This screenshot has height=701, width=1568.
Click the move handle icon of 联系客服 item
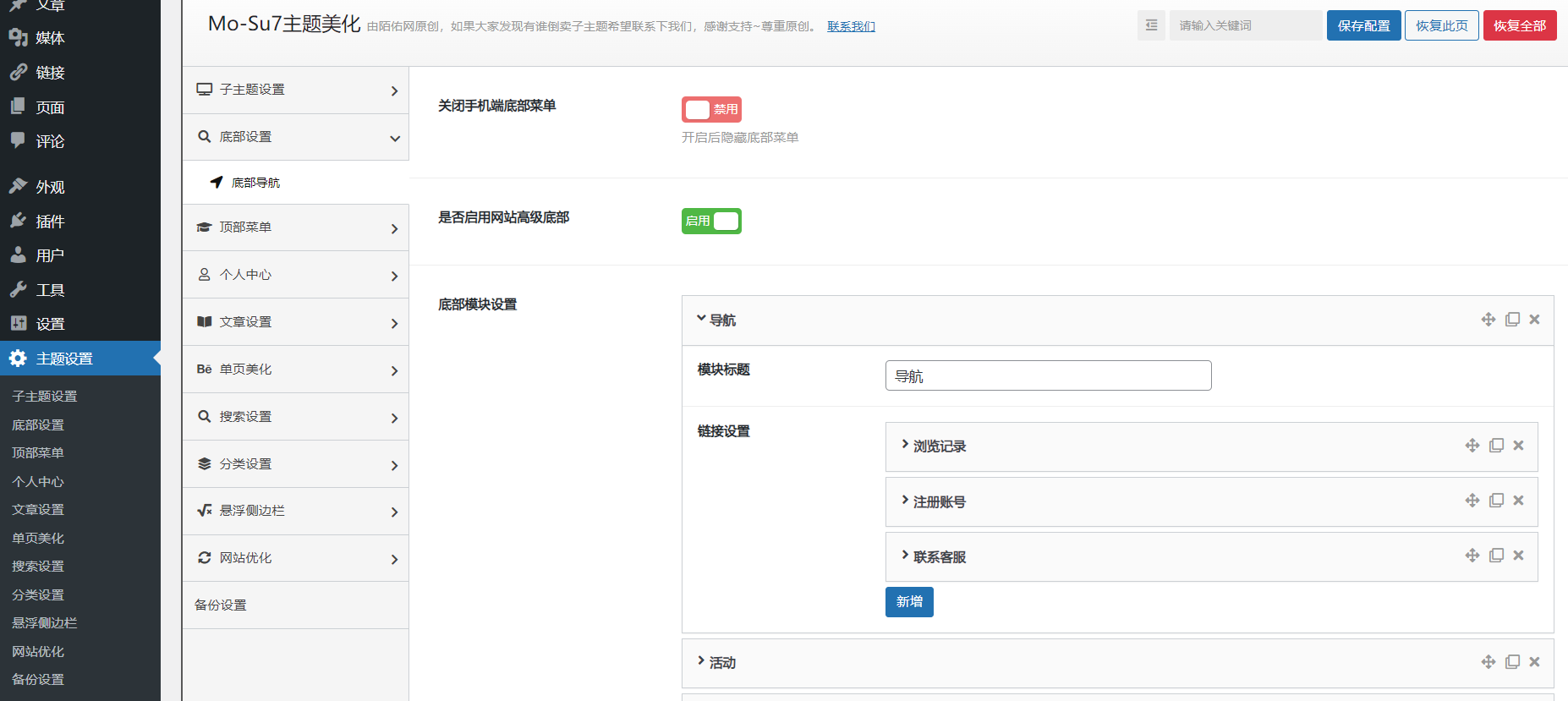click(1472, 556)
